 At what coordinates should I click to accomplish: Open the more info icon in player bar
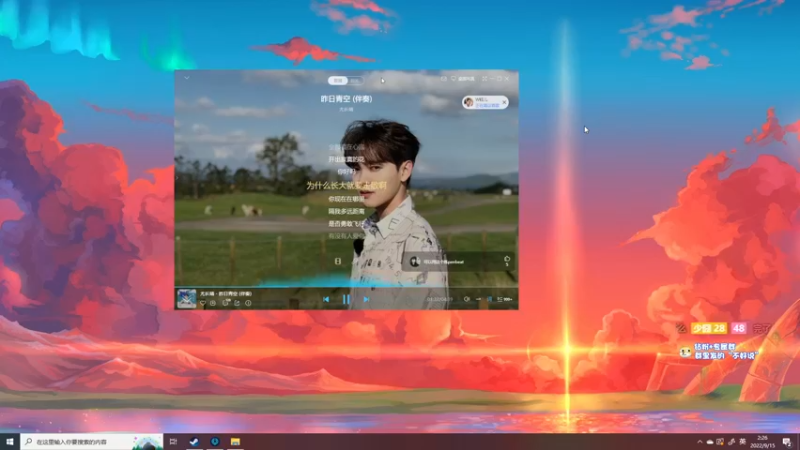248,303
